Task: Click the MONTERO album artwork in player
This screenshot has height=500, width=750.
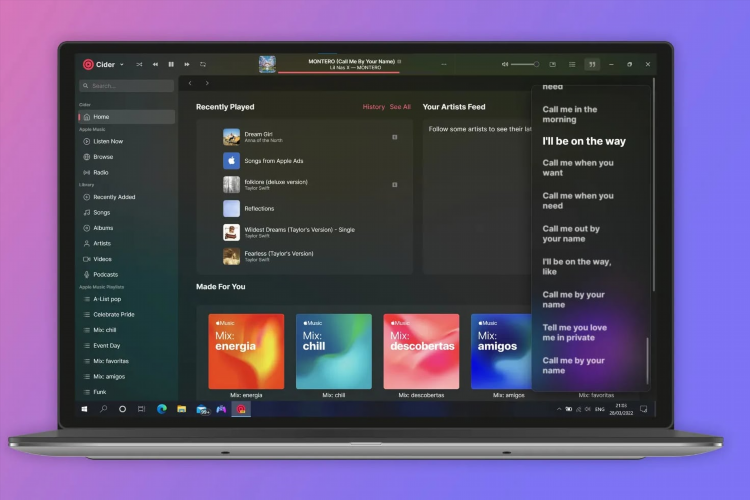Action: click(x=267, y=64)
